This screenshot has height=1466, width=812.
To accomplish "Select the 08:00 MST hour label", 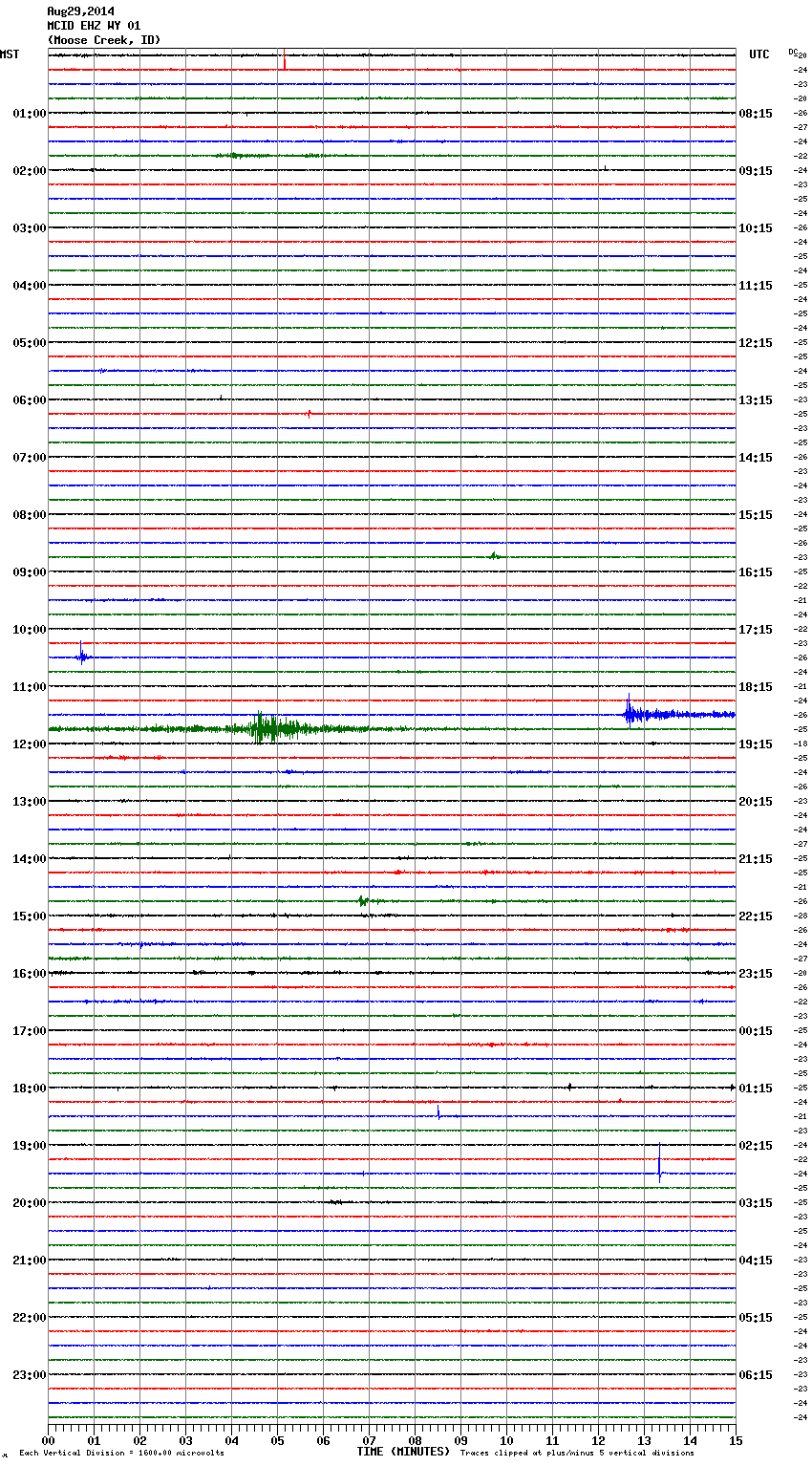I will pyautogui.click(x=30, y=515).
